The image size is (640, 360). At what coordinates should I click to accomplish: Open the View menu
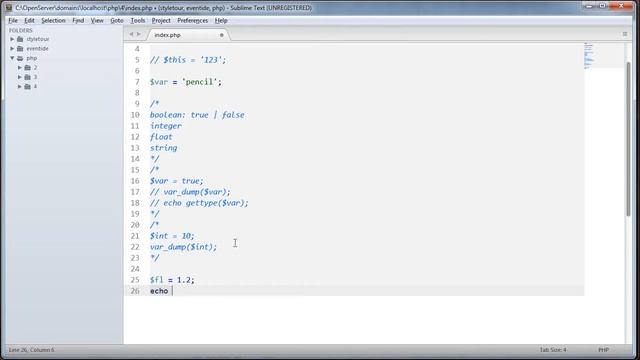pos(97,20)
